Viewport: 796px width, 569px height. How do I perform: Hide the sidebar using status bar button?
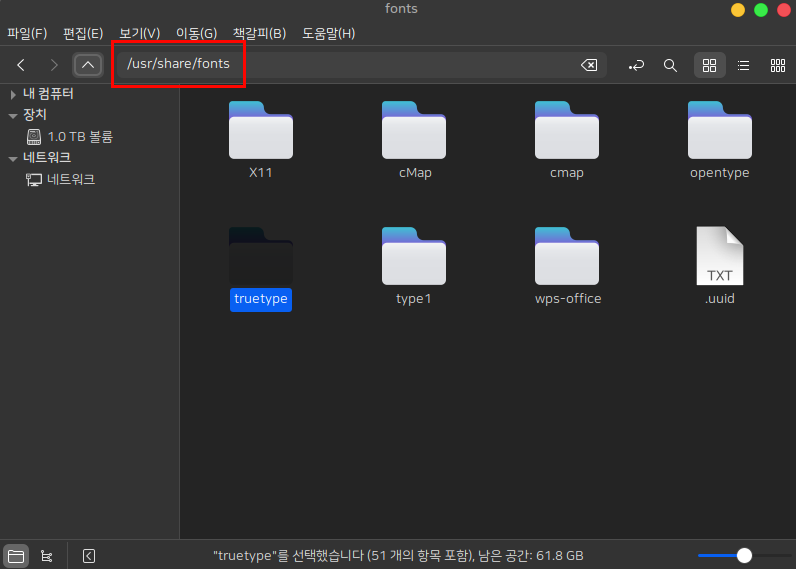click(x=88, y=555)
